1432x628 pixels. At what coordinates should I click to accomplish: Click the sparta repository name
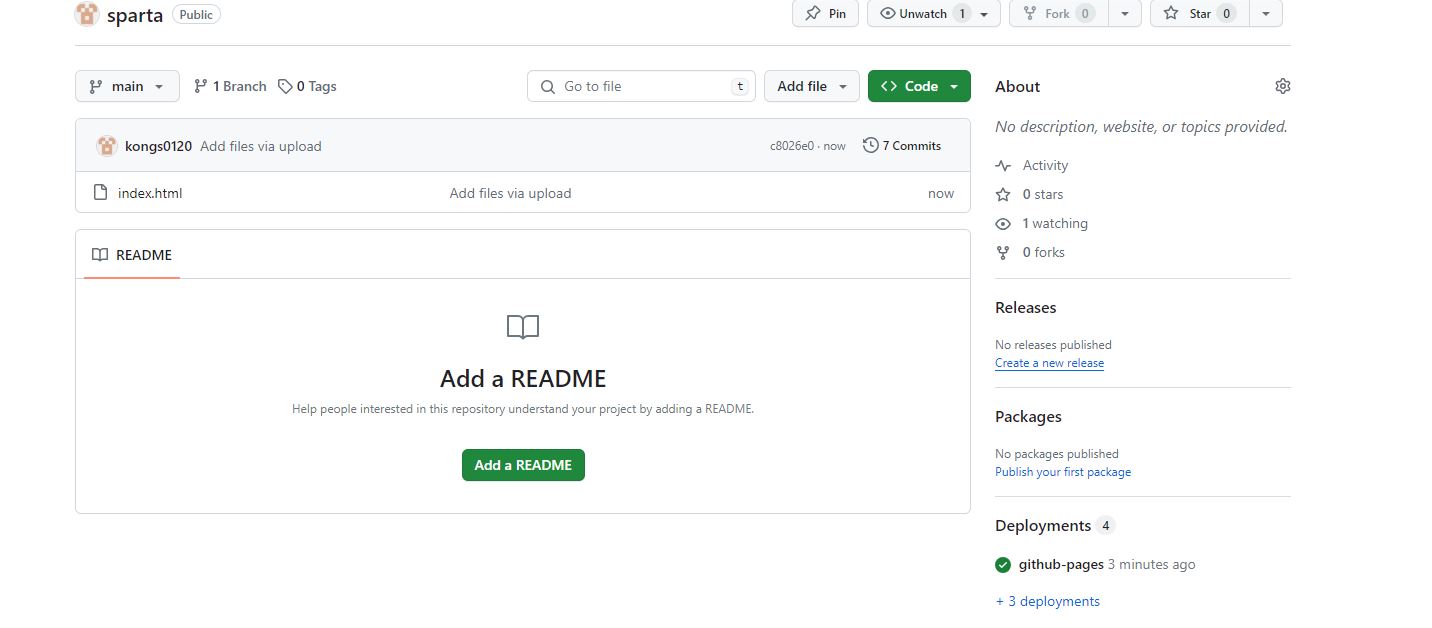[x=134, y=14]
